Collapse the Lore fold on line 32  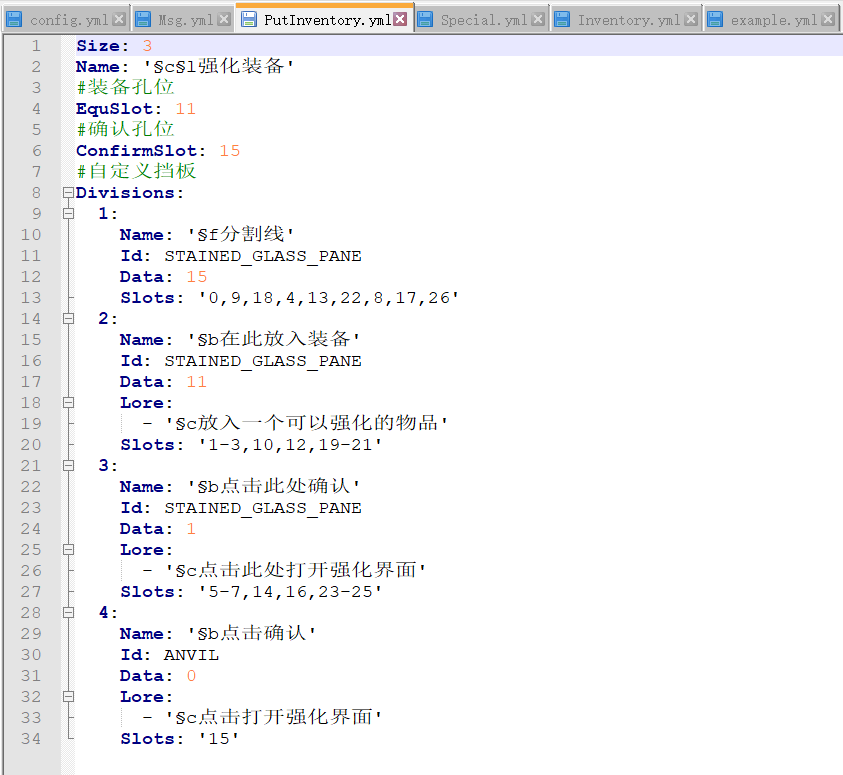click(x=68, y=697)
